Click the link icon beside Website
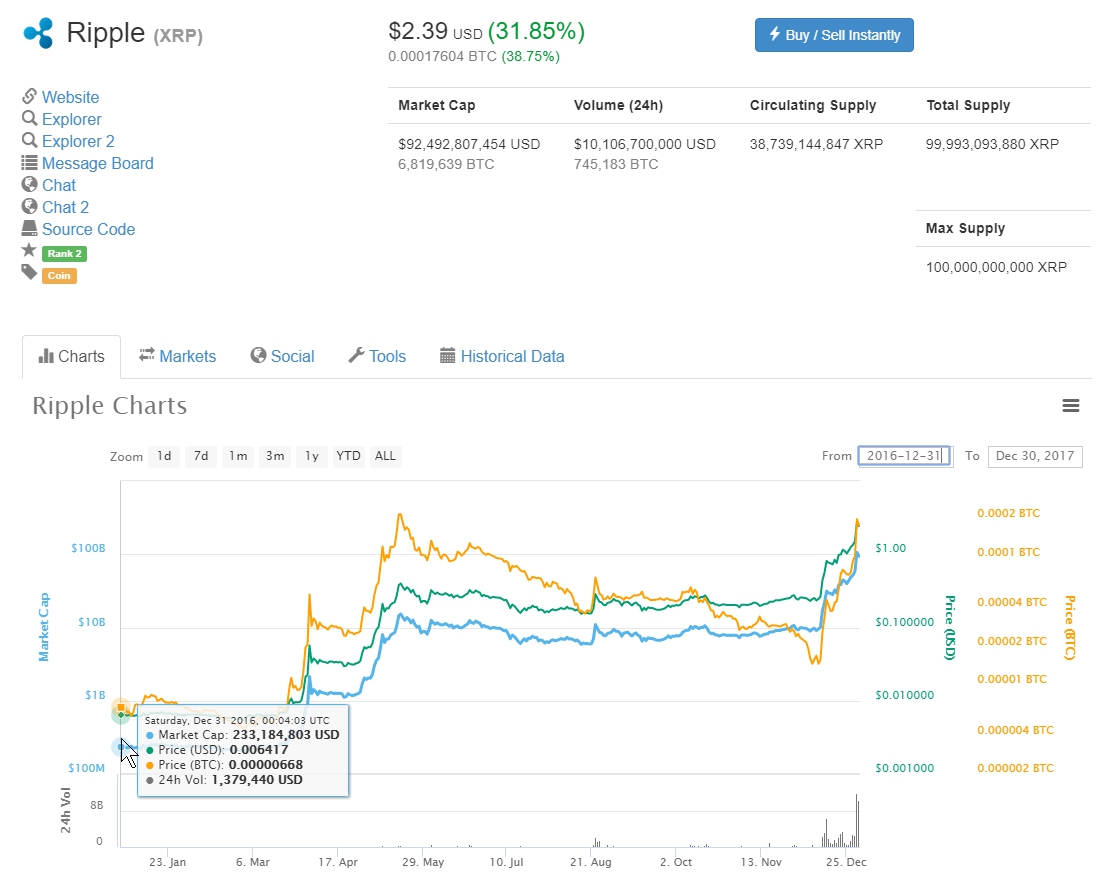1106x880 pixels. [29, 97]
